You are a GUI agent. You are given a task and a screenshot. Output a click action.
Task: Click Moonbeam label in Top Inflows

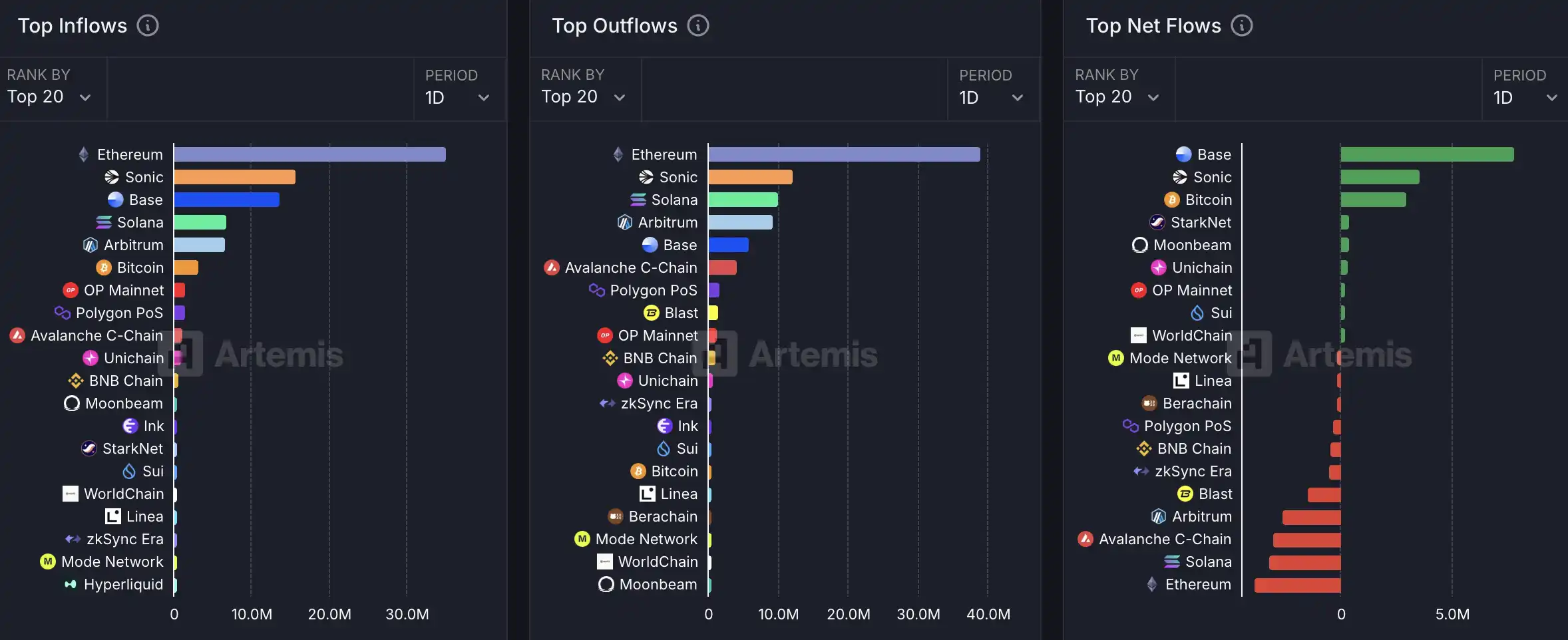(x=124, y=403)
